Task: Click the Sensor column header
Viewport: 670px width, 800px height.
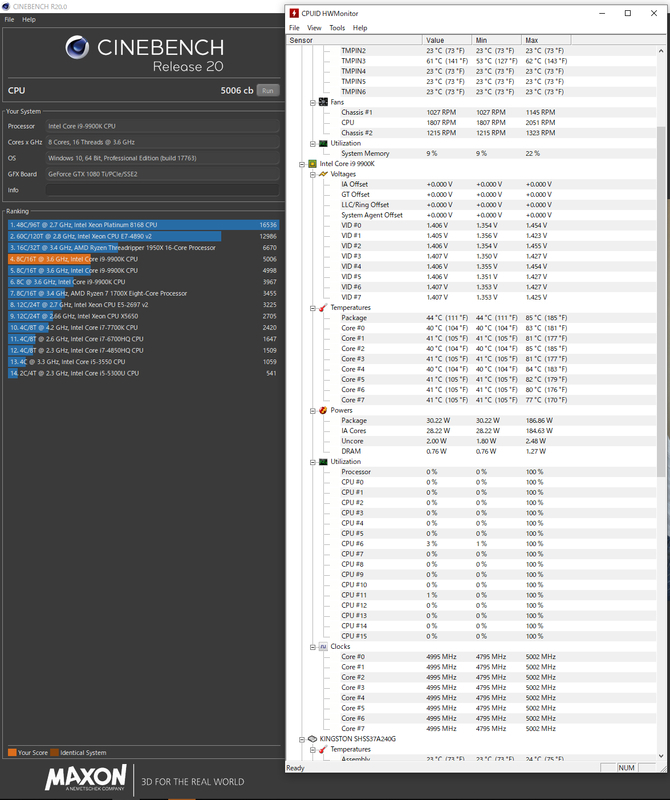Action: (x=354, y=40)
